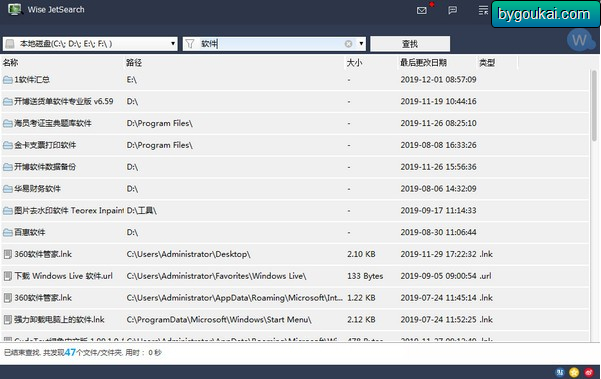
Task: Click folder icon of 1软件汇总
Action: click(8, 80)
